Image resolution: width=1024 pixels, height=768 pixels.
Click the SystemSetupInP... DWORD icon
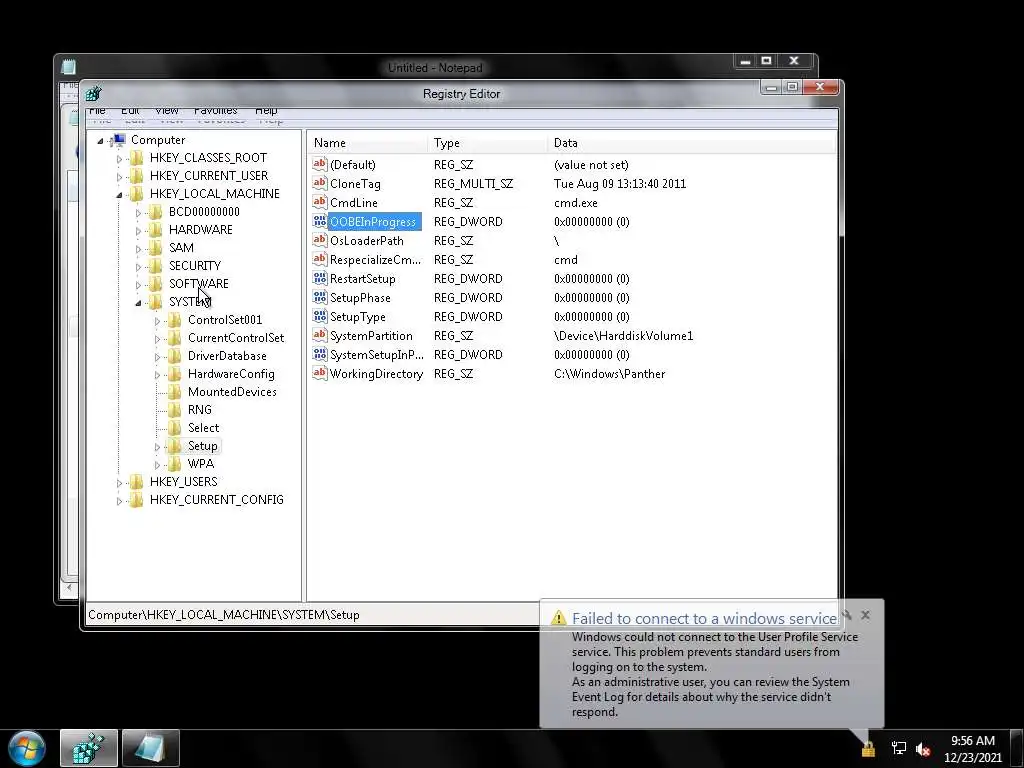[x=319, y=354]
